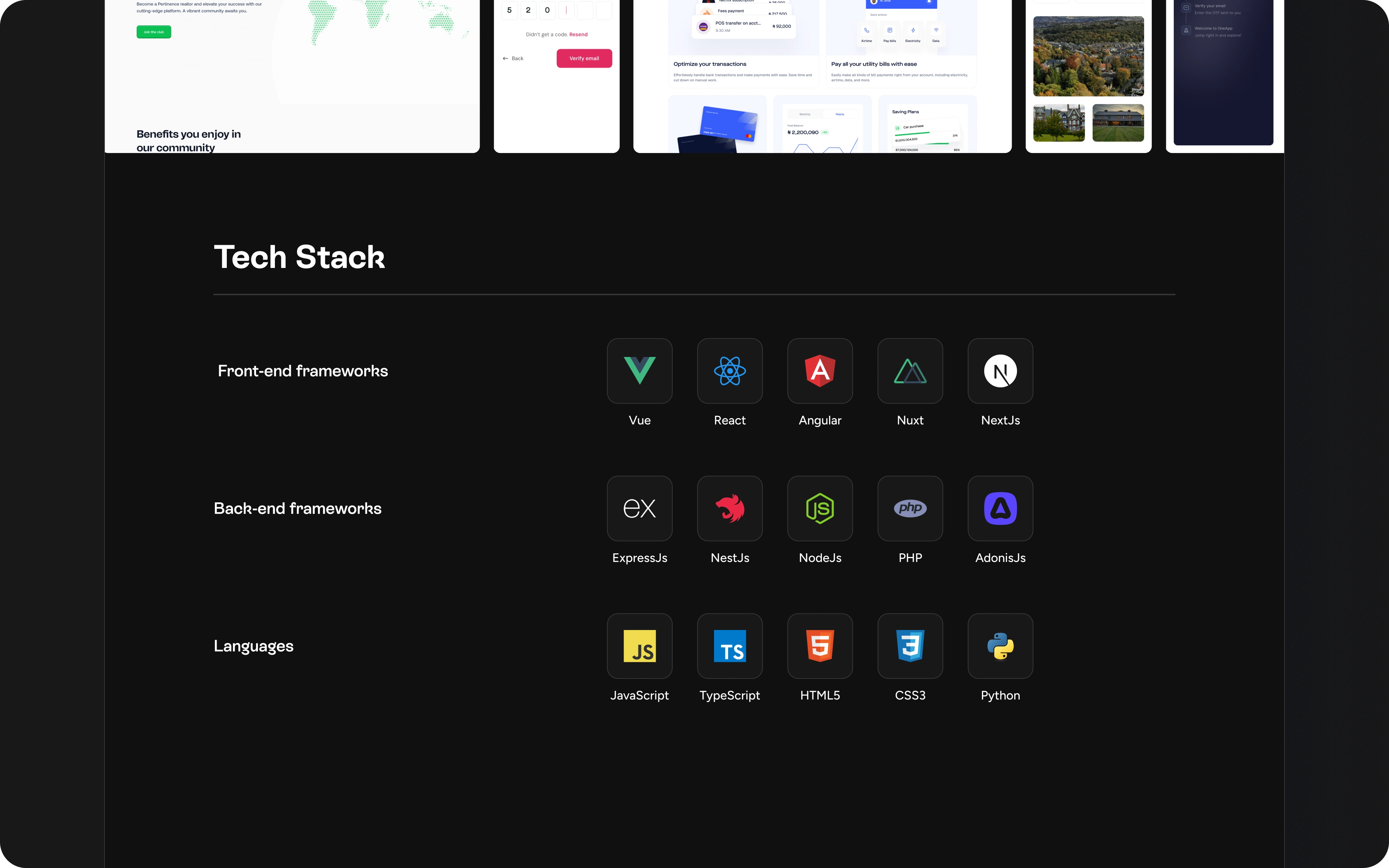Select the AdonisJs purple icon

(x=1000, y=508)
